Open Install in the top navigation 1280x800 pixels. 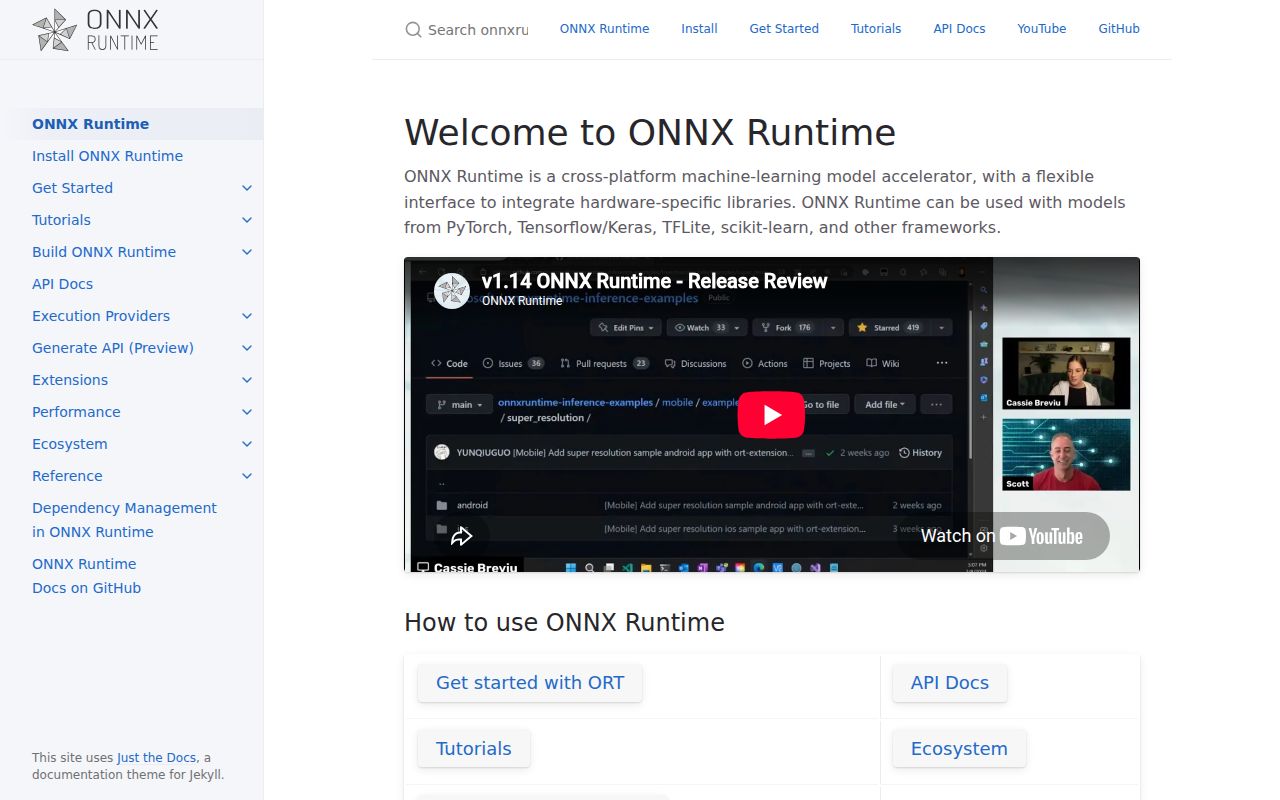pos(699,29)
